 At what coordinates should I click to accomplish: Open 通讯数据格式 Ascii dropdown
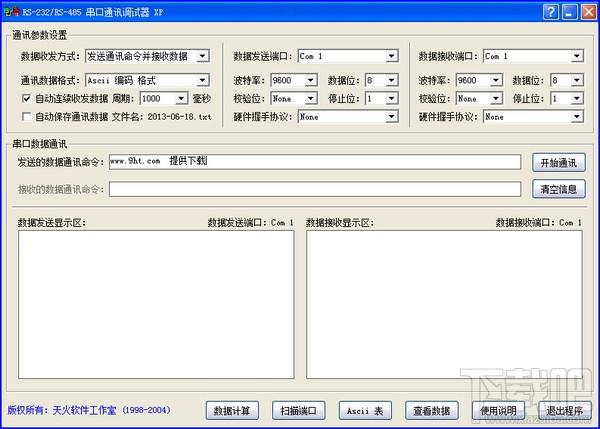pos(203,80)
